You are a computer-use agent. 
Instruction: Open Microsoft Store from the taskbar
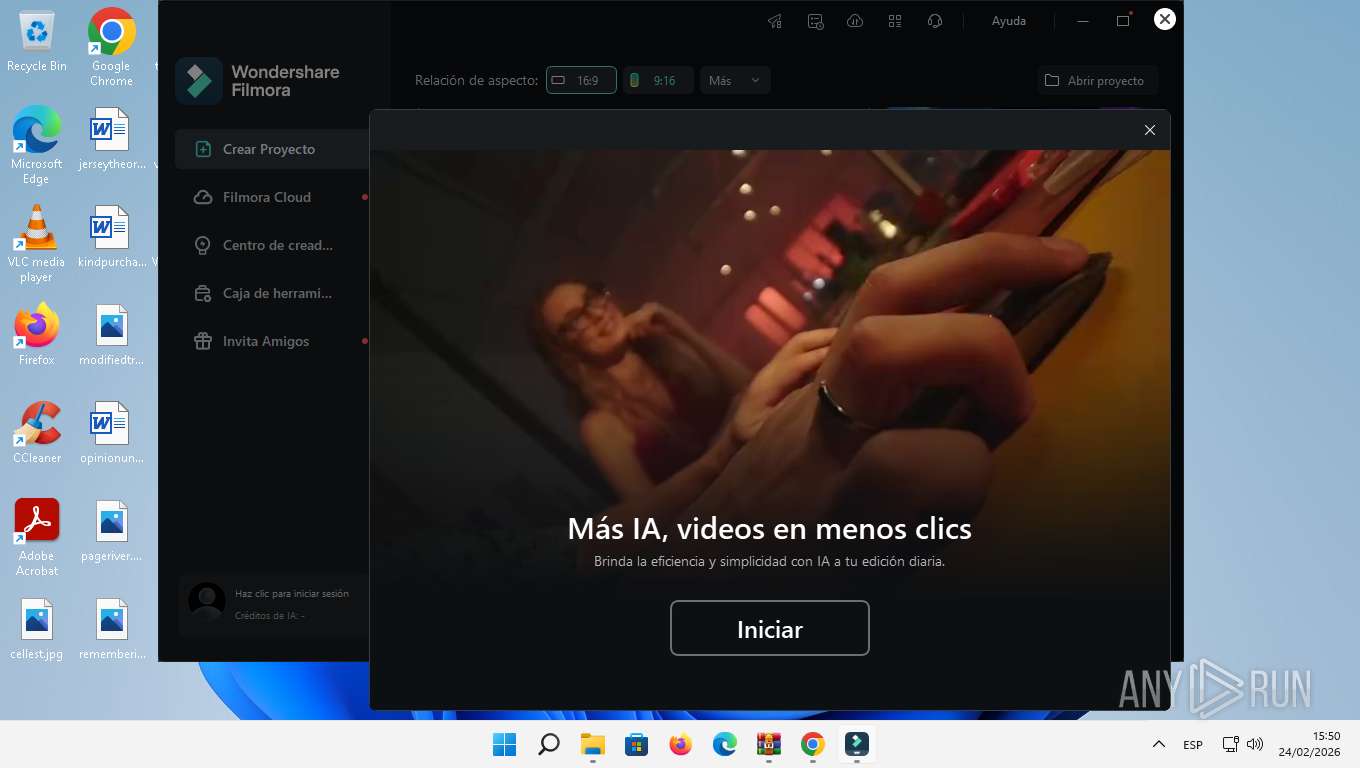(637, 744)
